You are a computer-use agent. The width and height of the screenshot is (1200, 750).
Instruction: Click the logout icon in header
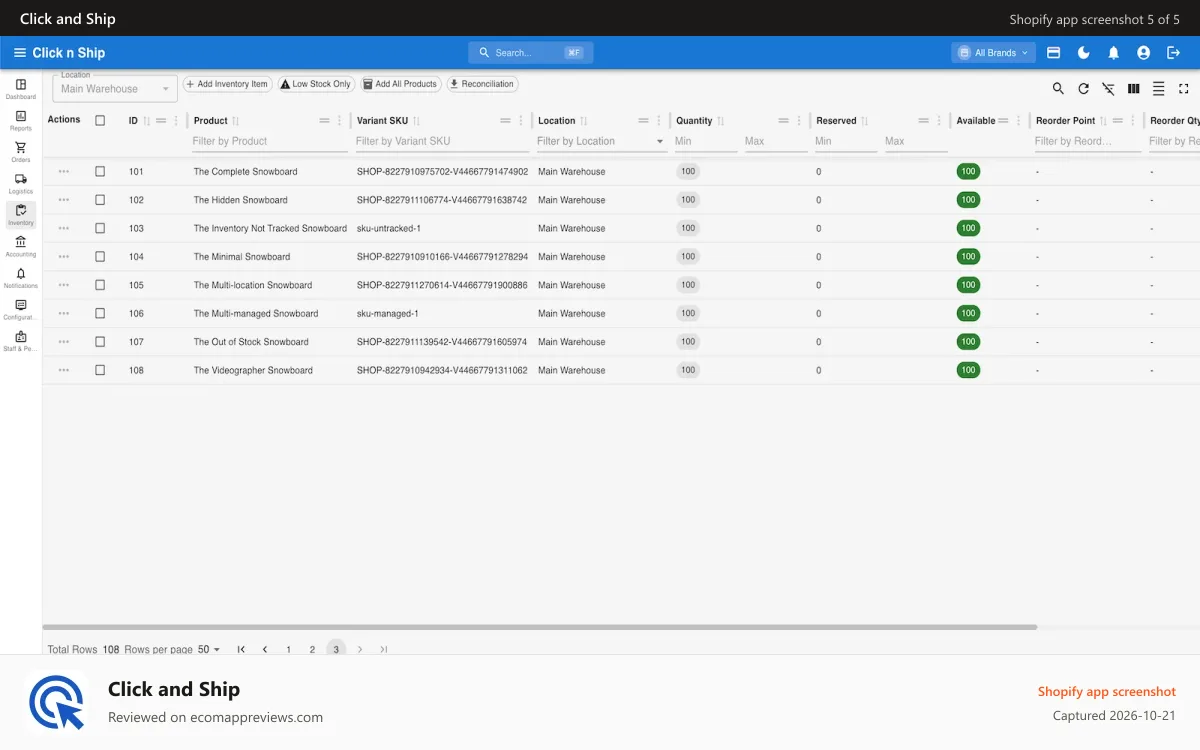pyautogui.click(x=1173, y=53)
